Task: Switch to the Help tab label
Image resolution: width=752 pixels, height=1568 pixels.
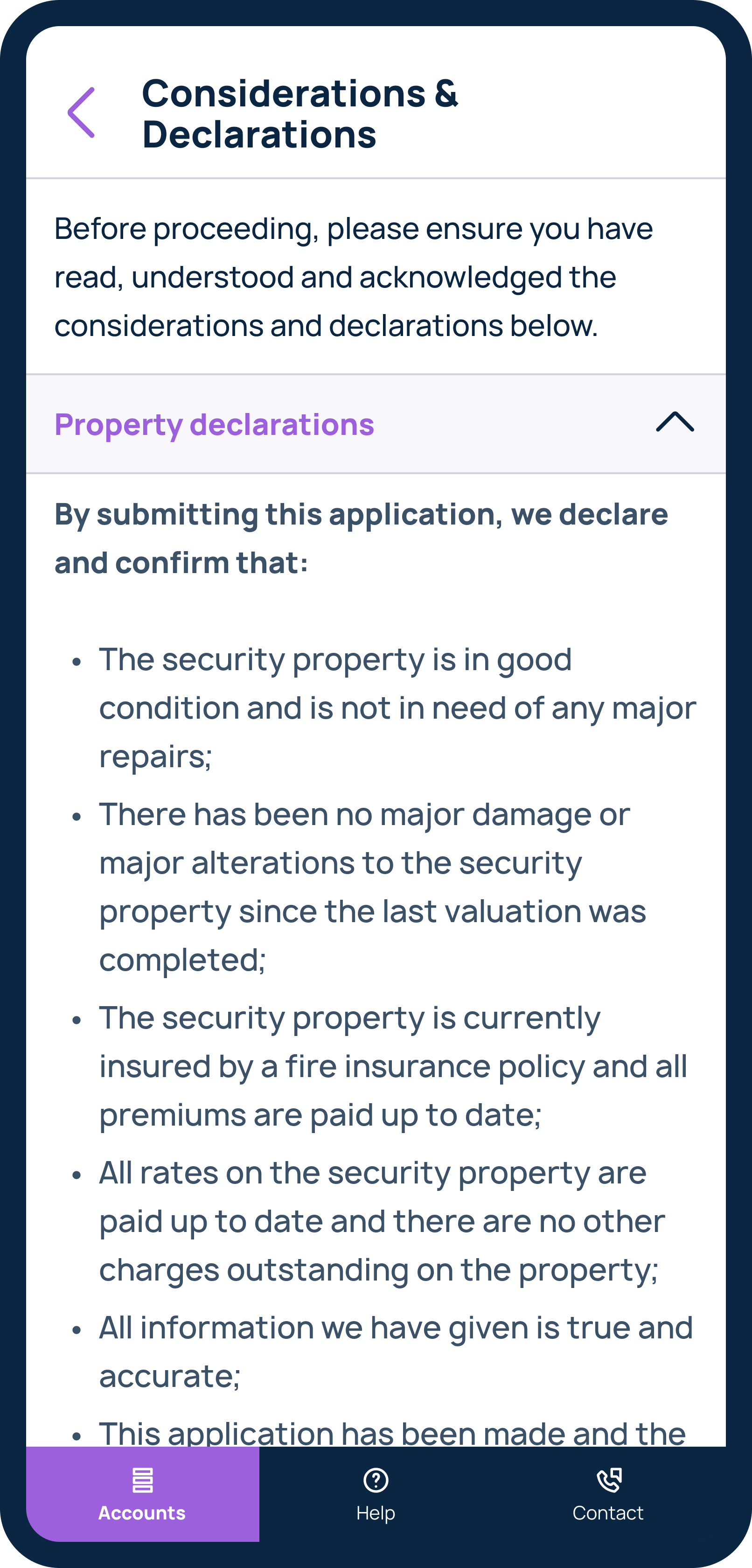Action: click(376, 1513)
